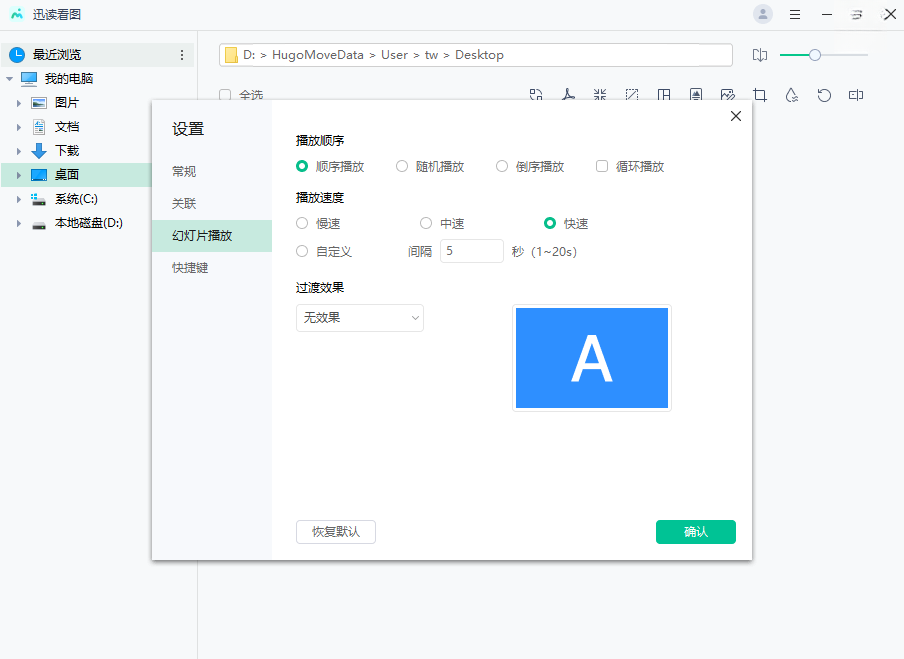Click the format conversion toolbar icon
The height and width of the screenshot is (659, 904).
(x=536, y=95)
